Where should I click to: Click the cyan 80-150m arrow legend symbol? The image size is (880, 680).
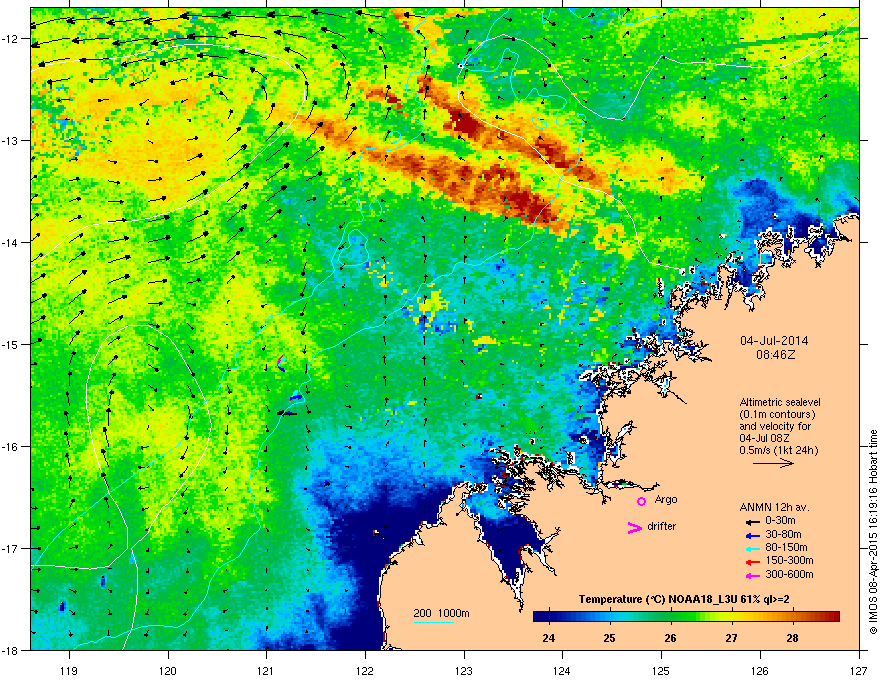tap(752, 549)
